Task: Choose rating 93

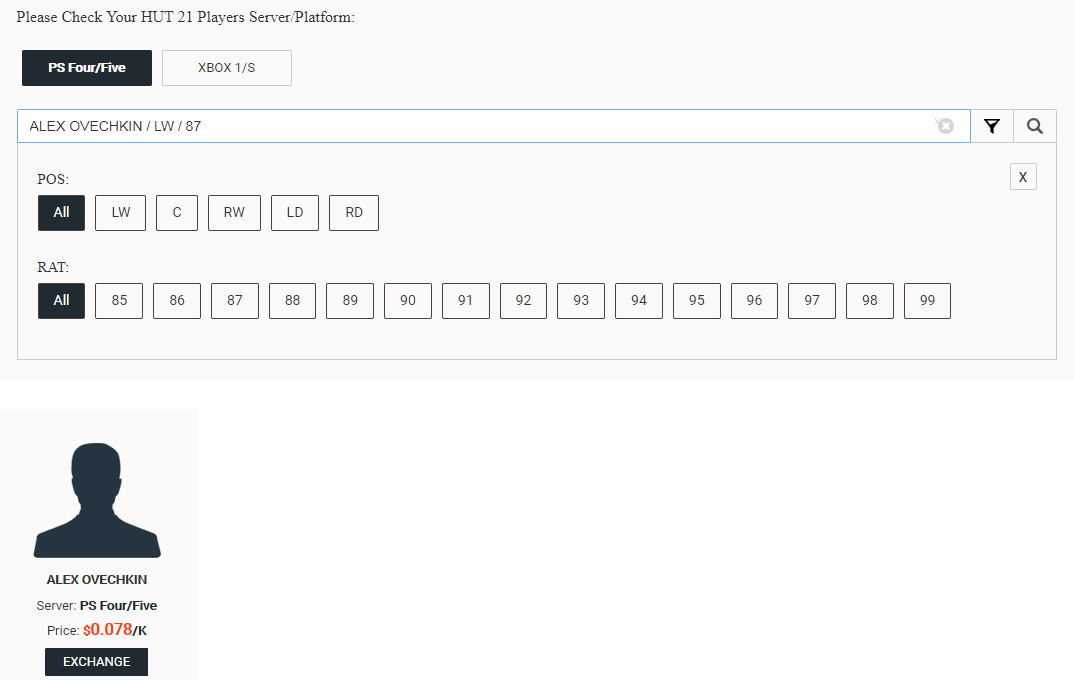Action: tap(581, 301)
